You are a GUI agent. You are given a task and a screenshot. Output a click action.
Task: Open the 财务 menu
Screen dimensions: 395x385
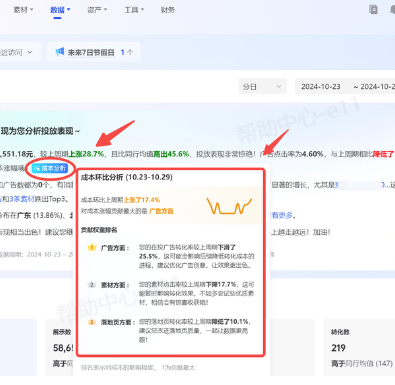[x=167, y=10]
